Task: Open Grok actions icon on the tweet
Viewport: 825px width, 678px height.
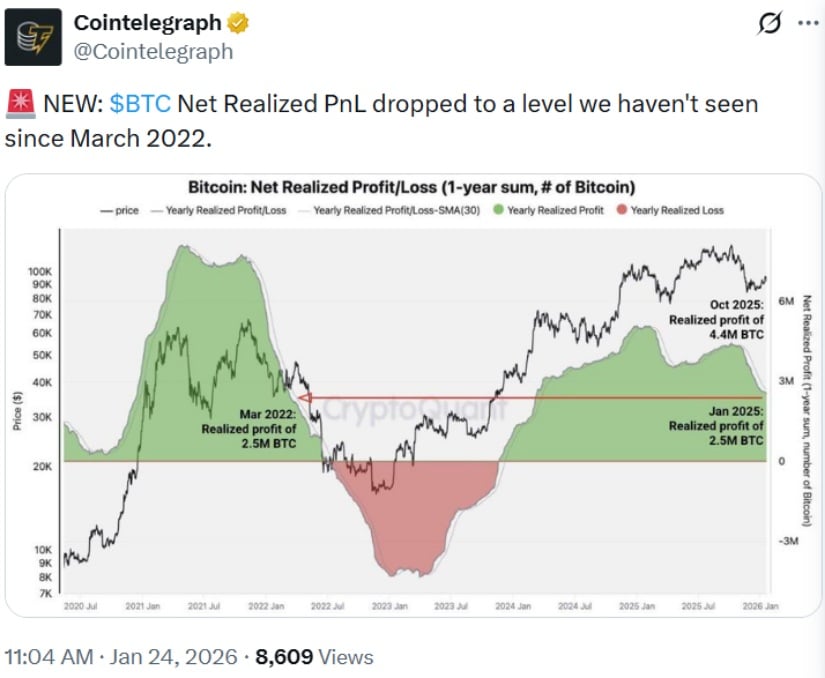Action: pos(770,24)
